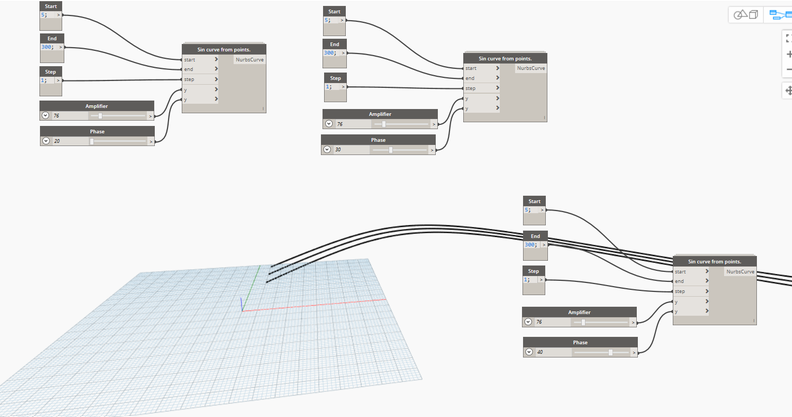
Task: Click Amplifier slider track above Phase 40
Action: click(x=601, y=322)
